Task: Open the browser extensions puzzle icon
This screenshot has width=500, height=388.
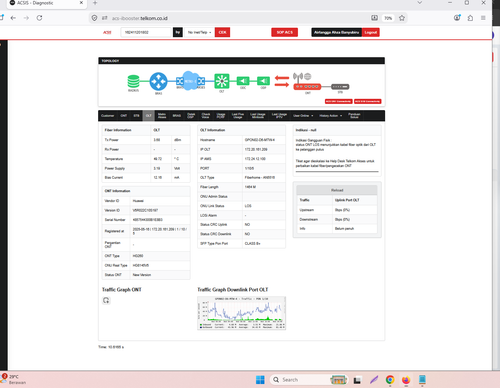Action: pyautogui.click(x=470, y=18)
